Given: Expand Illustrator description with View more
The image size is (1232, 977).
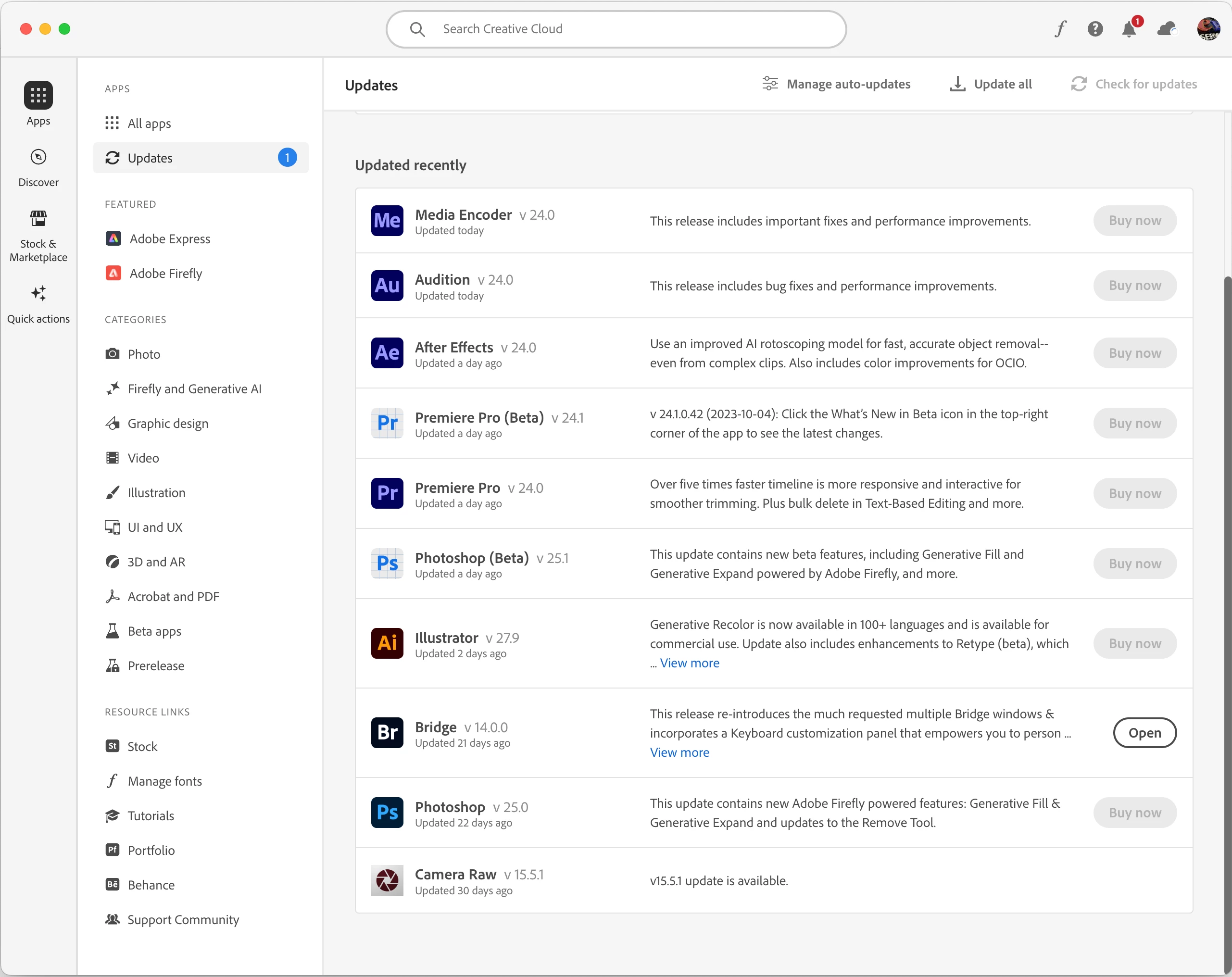Looking at the screenshot, I should pyautogui.click(x=689, y=664).
